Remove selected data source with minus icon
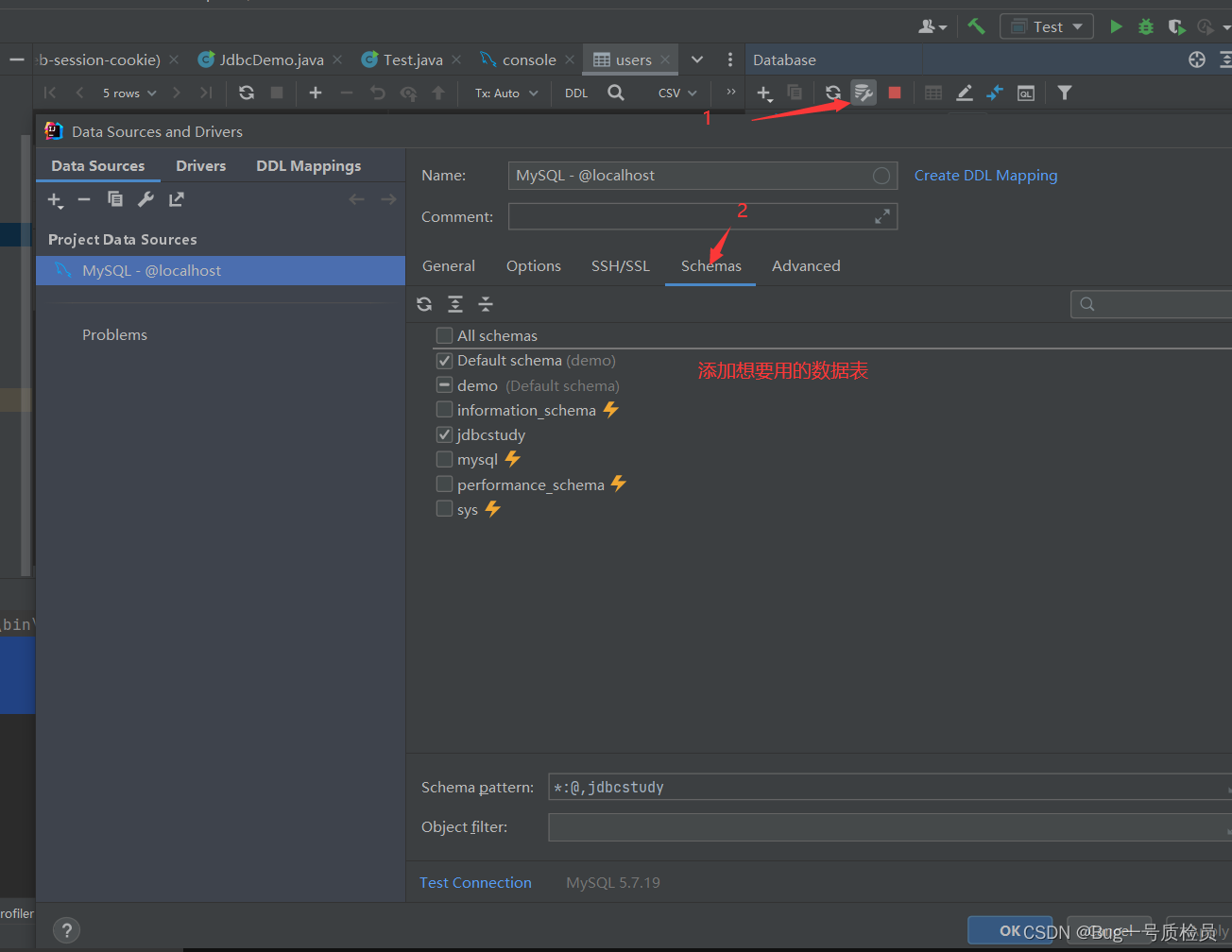This screenshot has height=952, width=1232. (84, 199)
